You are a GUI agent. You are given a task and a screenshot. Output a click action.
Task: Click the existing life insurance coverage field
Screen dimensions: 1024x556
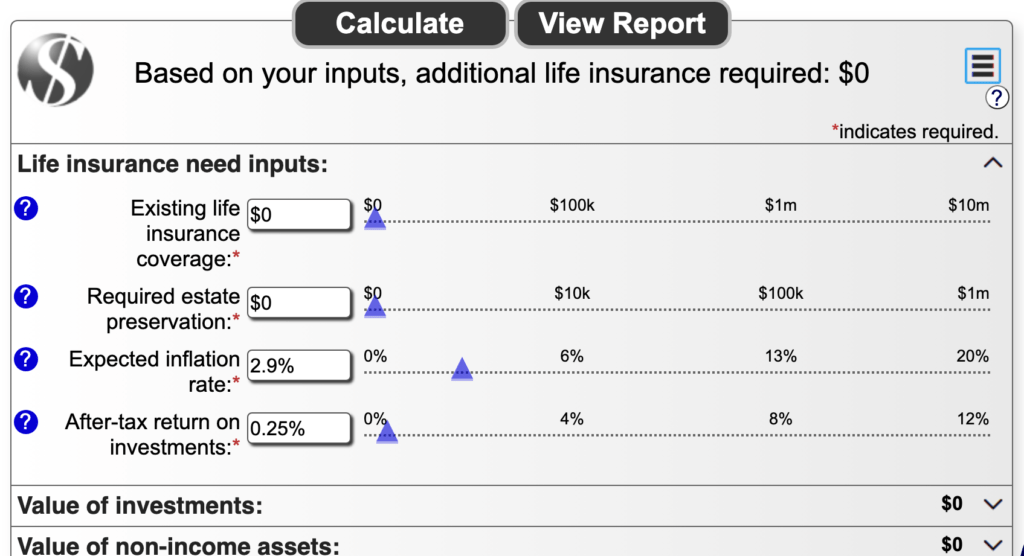(x=299, y=214)
